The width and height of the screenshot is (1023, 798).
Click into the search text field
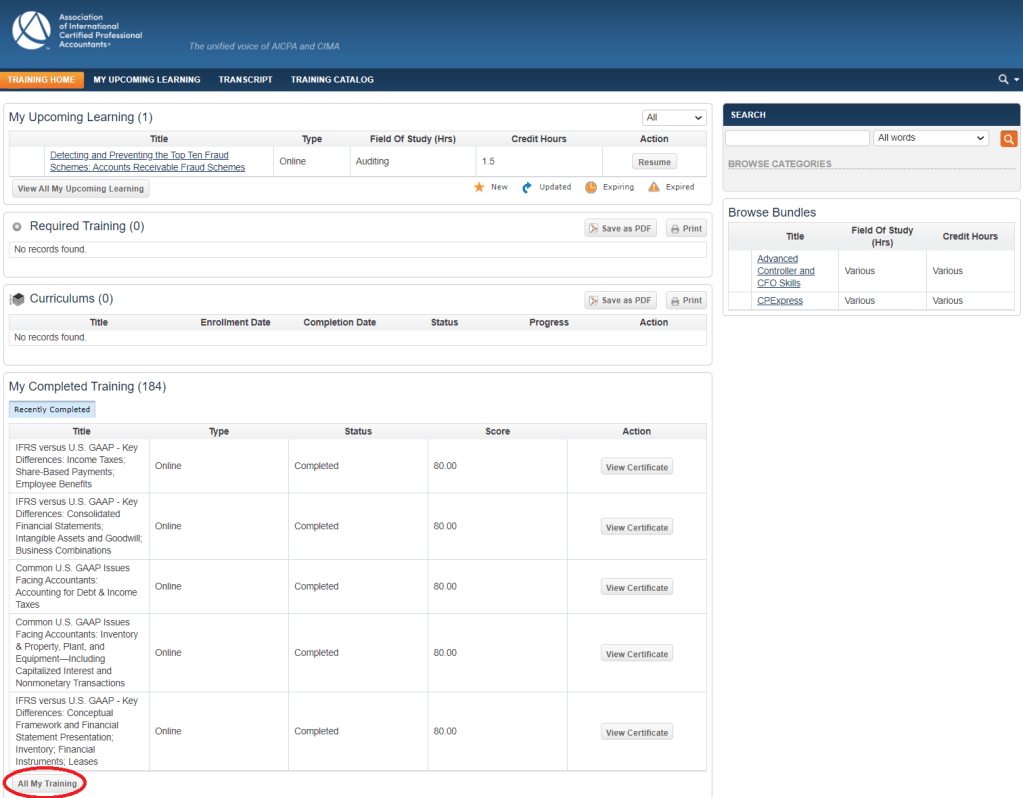click(797, 138)
